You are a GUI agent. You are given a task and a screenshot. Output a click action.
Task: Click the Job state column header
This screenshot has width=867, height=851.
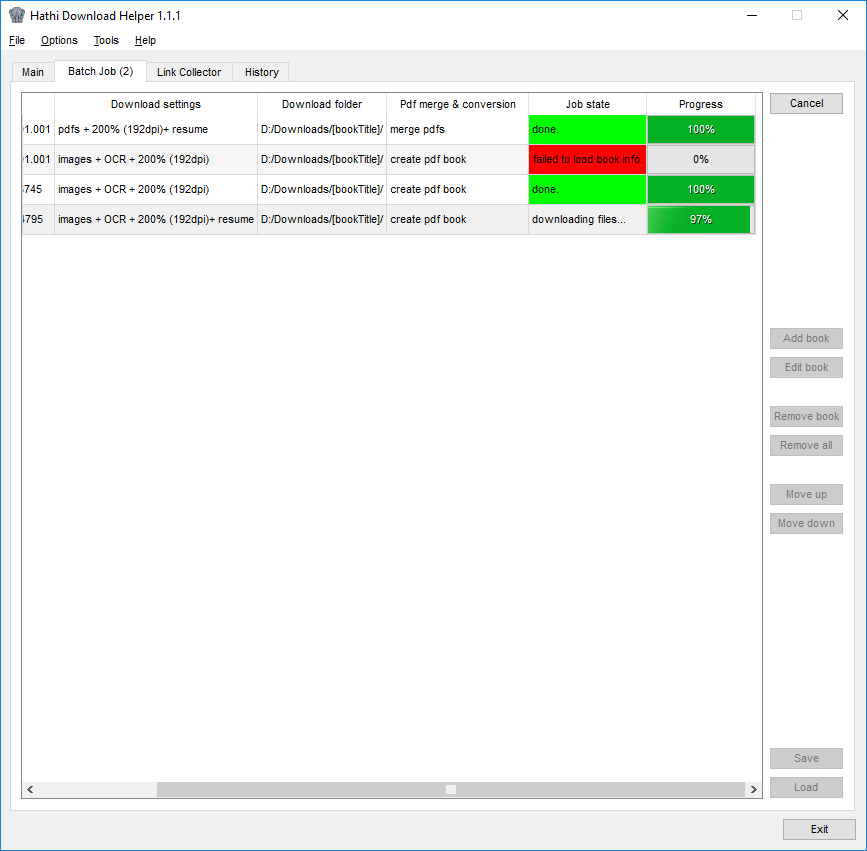click(587, 104)
